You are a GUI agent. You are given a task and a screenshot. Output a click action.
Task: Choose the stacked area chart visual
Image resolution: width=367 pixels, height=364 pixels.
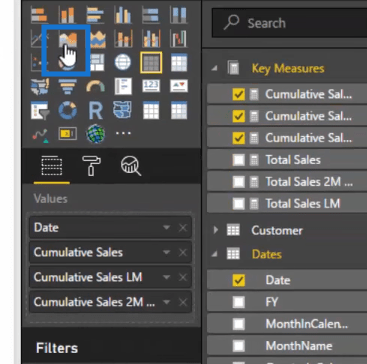(97, 39)
